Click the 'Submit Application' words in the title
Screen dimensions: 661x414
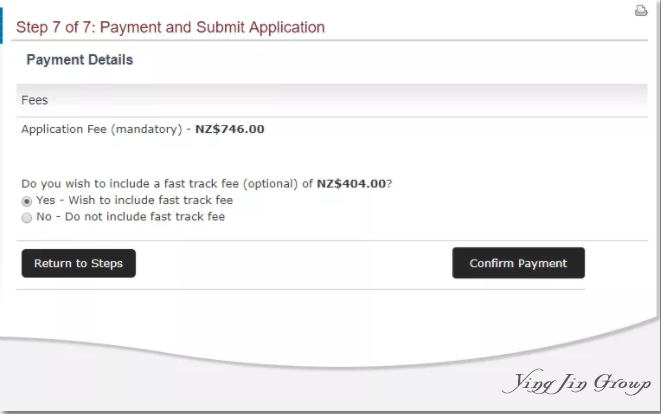261,27
